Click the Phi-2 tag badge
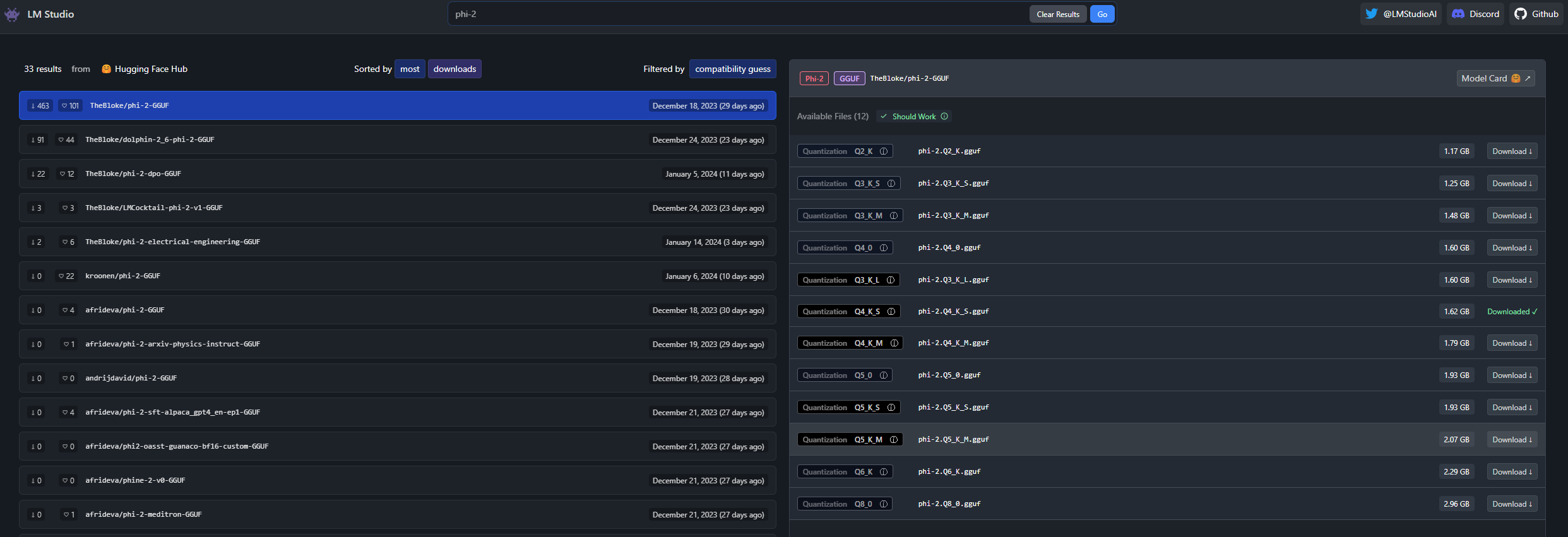Viewport: 1568px width, 537px height. tap(814, 78)
